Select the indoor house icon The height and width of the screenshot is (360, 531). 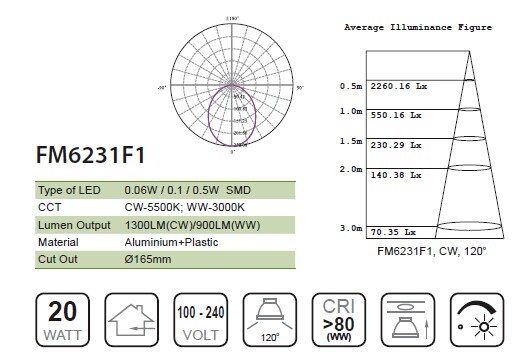pyautogui.click(x=132, y=320)
